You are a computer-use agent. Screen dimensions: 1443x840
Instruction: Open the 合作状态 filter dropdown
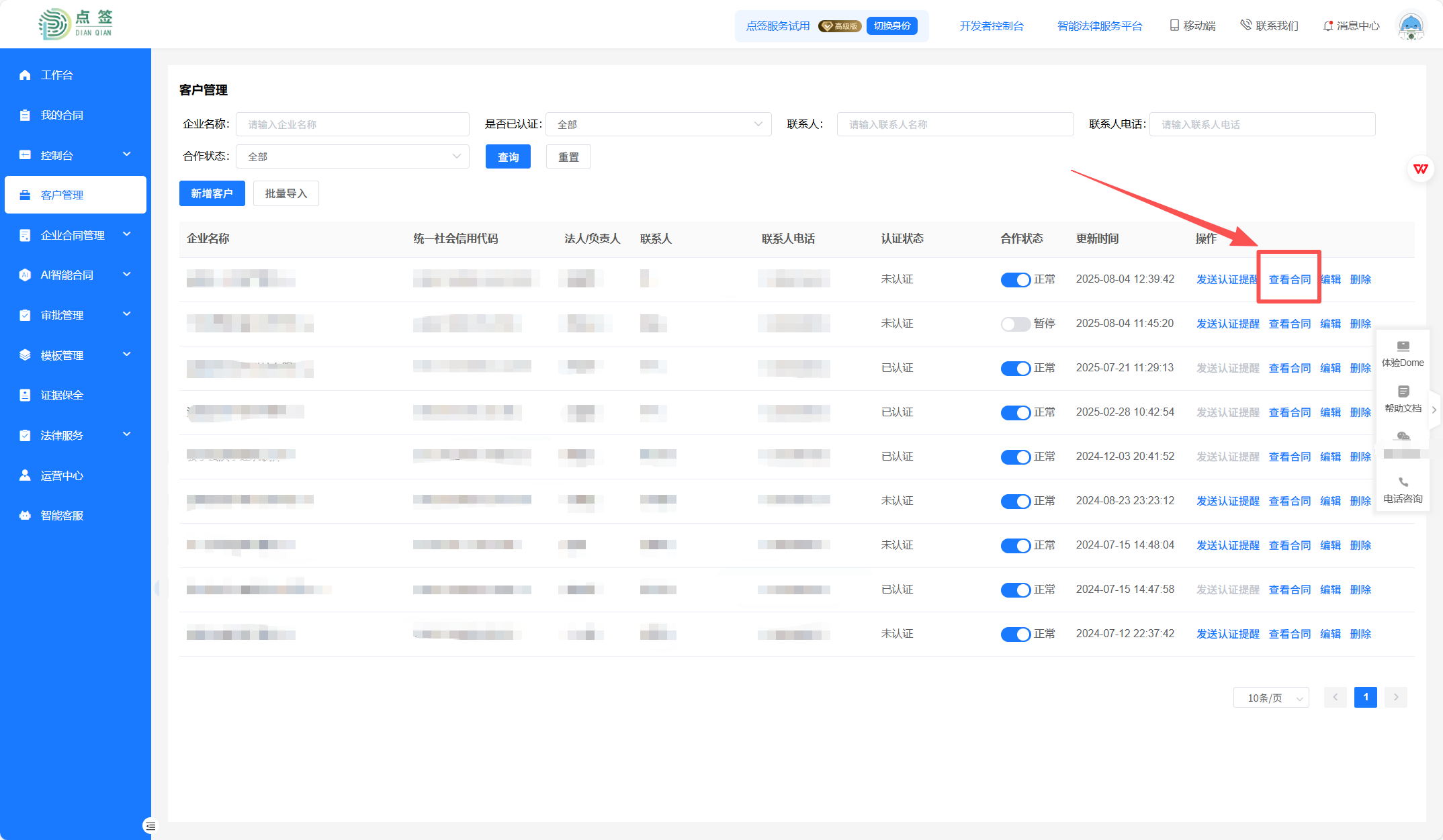click(353, 156)
